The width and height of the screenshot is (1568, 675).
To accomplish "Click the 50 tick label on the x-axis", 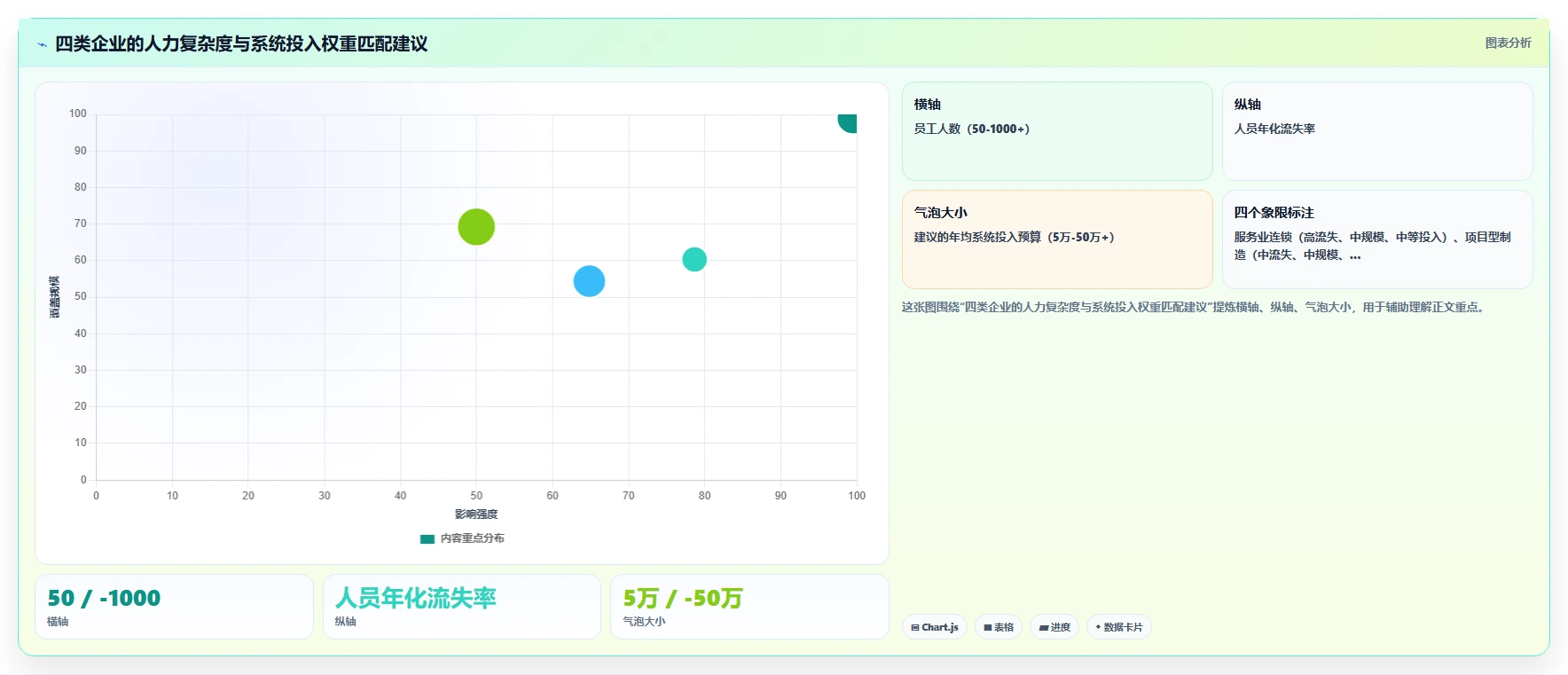I will coord(476,496).
